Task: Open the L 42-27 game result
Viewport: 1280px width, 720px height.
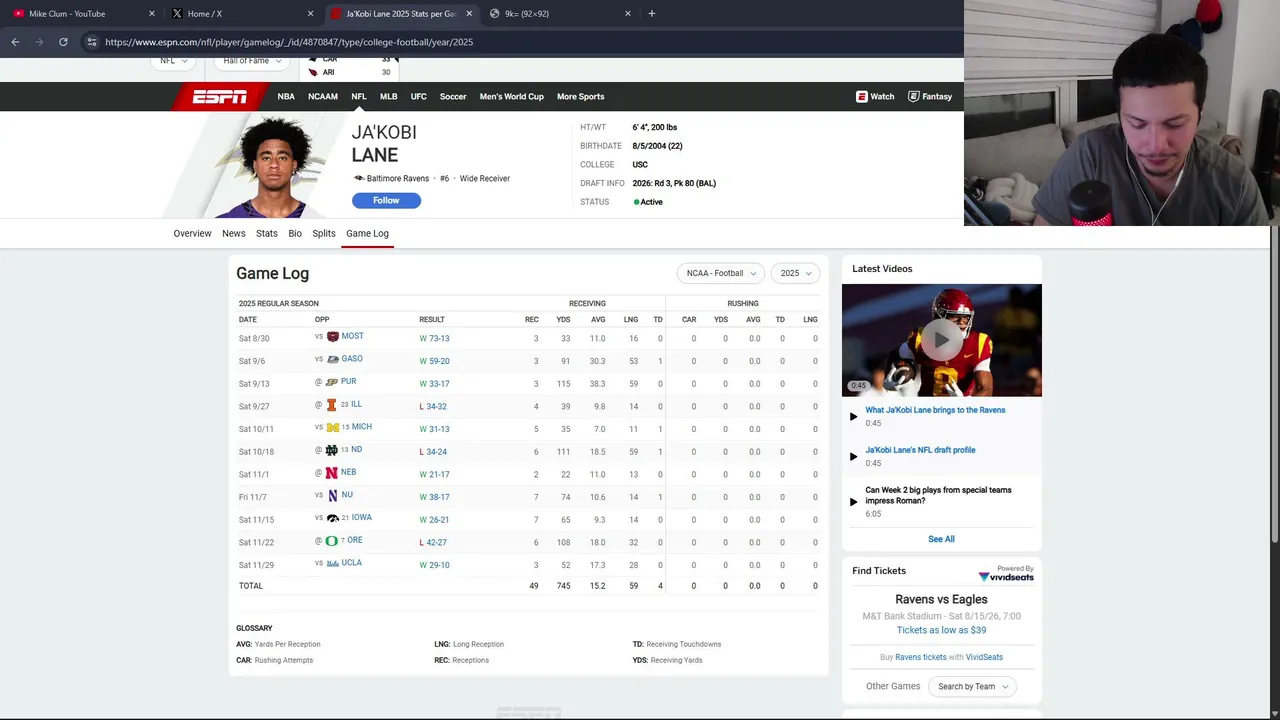Action: (x=433, y=542)
